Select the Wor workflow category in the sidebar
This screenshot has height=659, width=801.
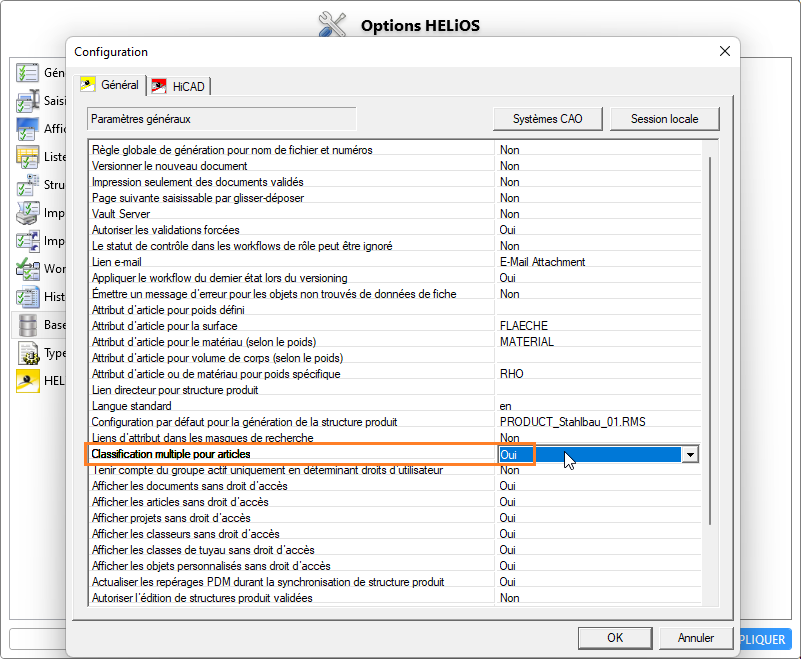pyautogui.click(x=40, y=269)
